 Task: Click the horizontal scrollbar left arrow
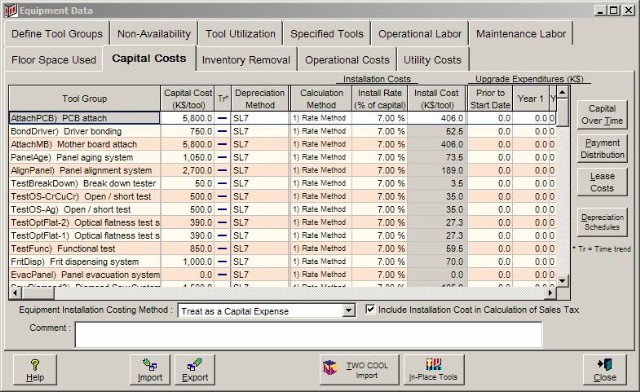point(15,293)
